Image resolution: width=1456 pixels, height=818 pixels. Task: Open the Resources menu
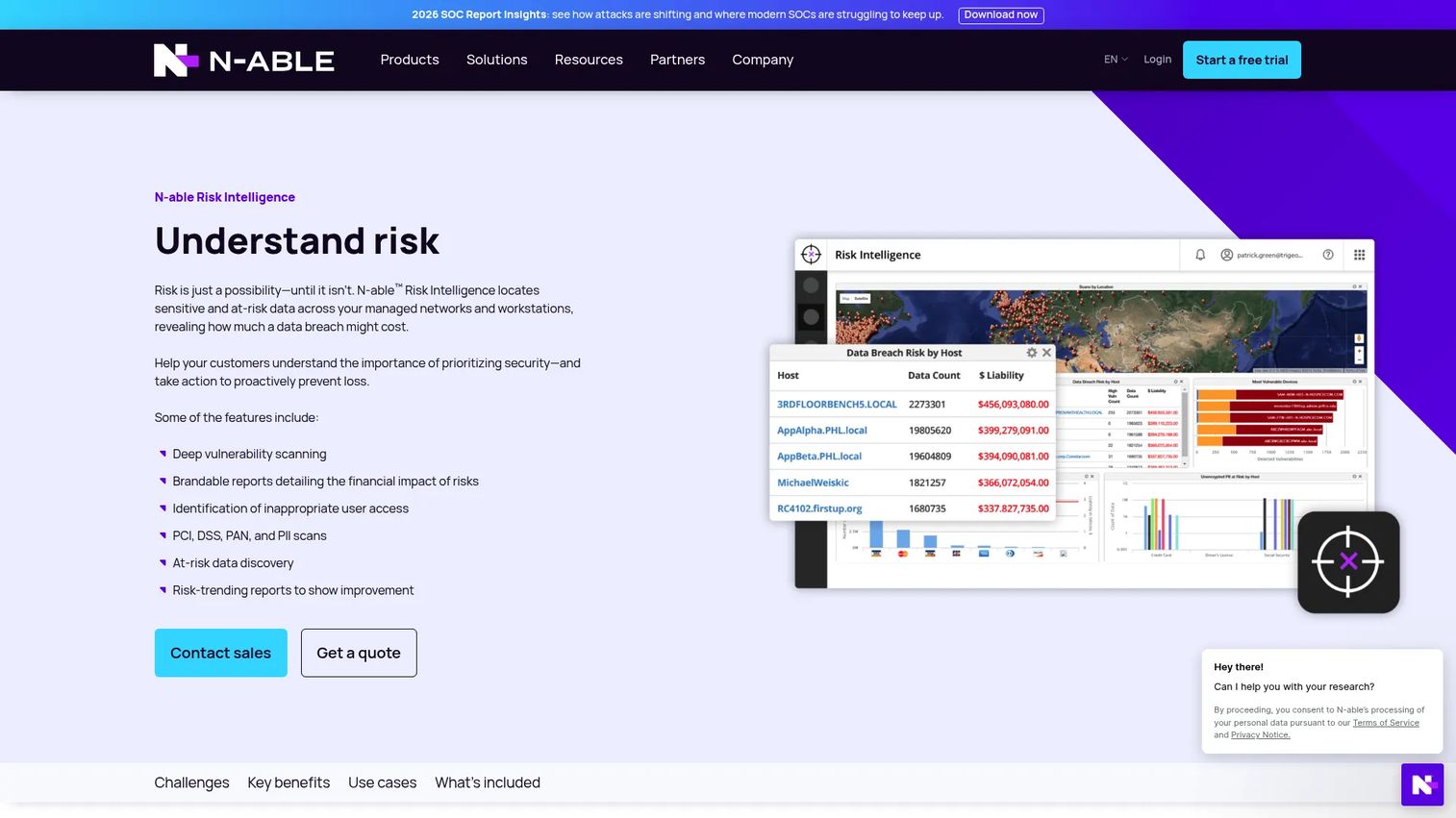tap(589, 60)
